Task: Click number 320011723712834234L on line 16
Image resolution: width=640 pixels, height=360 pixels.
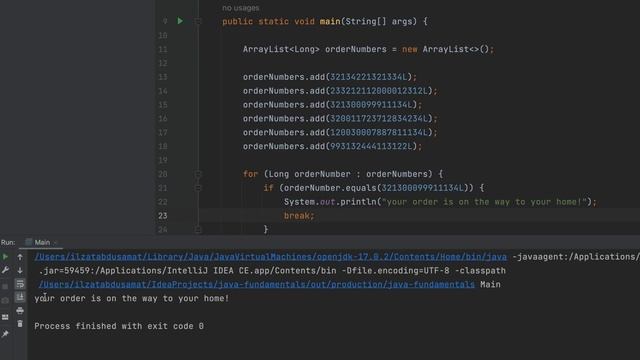Action: pos(379,119)
